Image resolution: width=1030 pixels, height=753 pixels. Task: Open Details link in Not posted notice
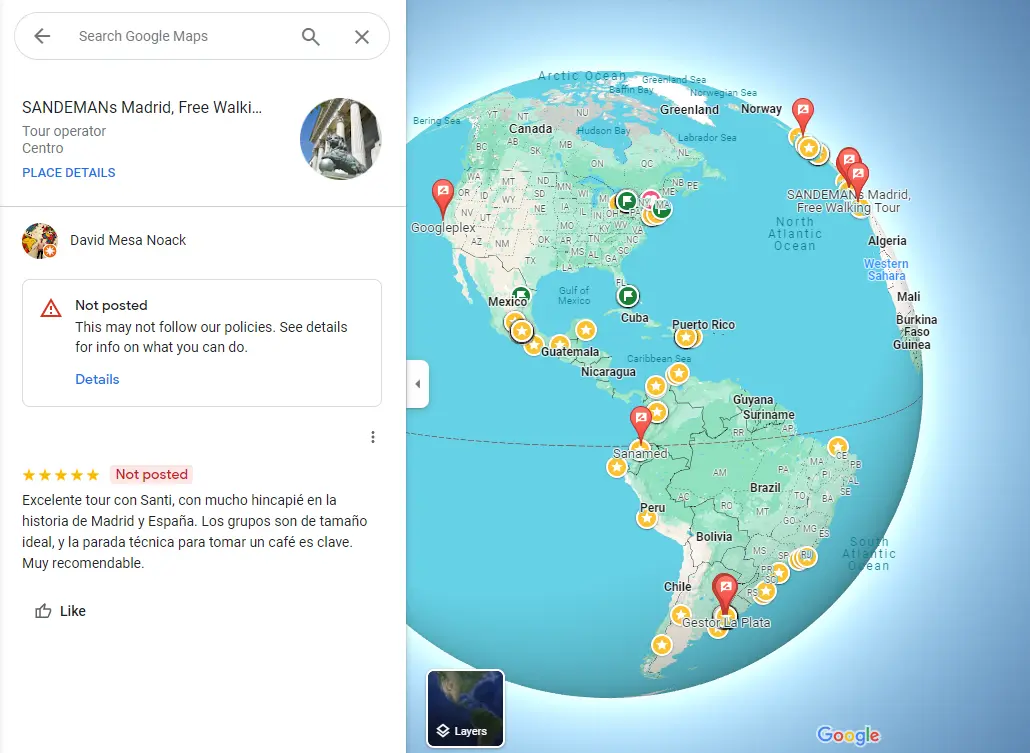[97, 379]
